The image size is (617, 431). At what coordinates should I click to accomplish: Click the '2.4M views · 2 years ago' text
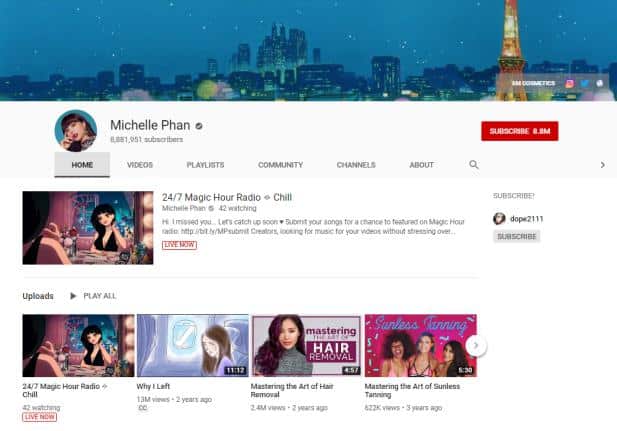pos(289,408)
